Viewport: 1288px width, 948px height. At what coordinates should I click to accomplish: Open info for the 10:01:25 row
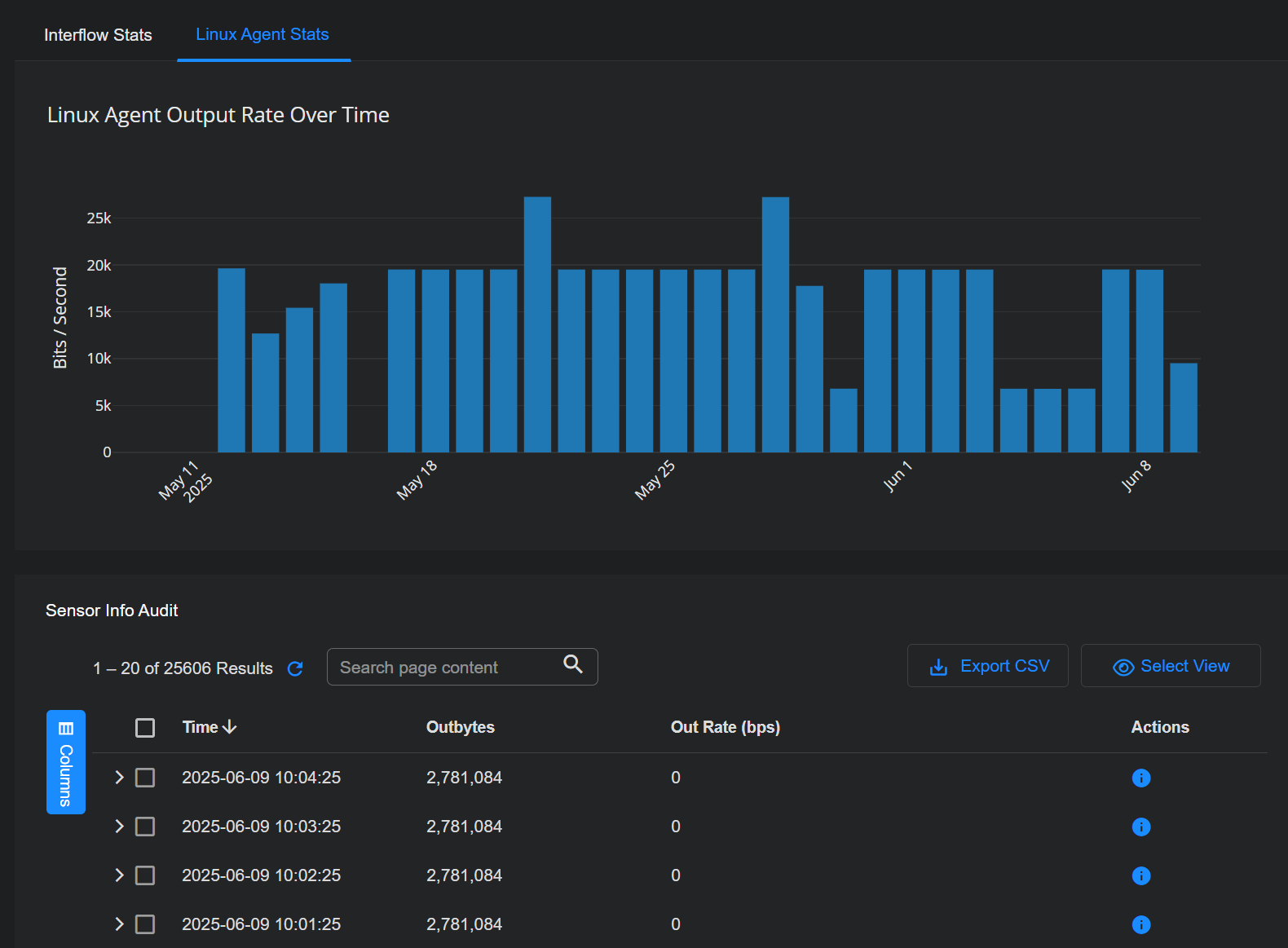click(1141, 924)
